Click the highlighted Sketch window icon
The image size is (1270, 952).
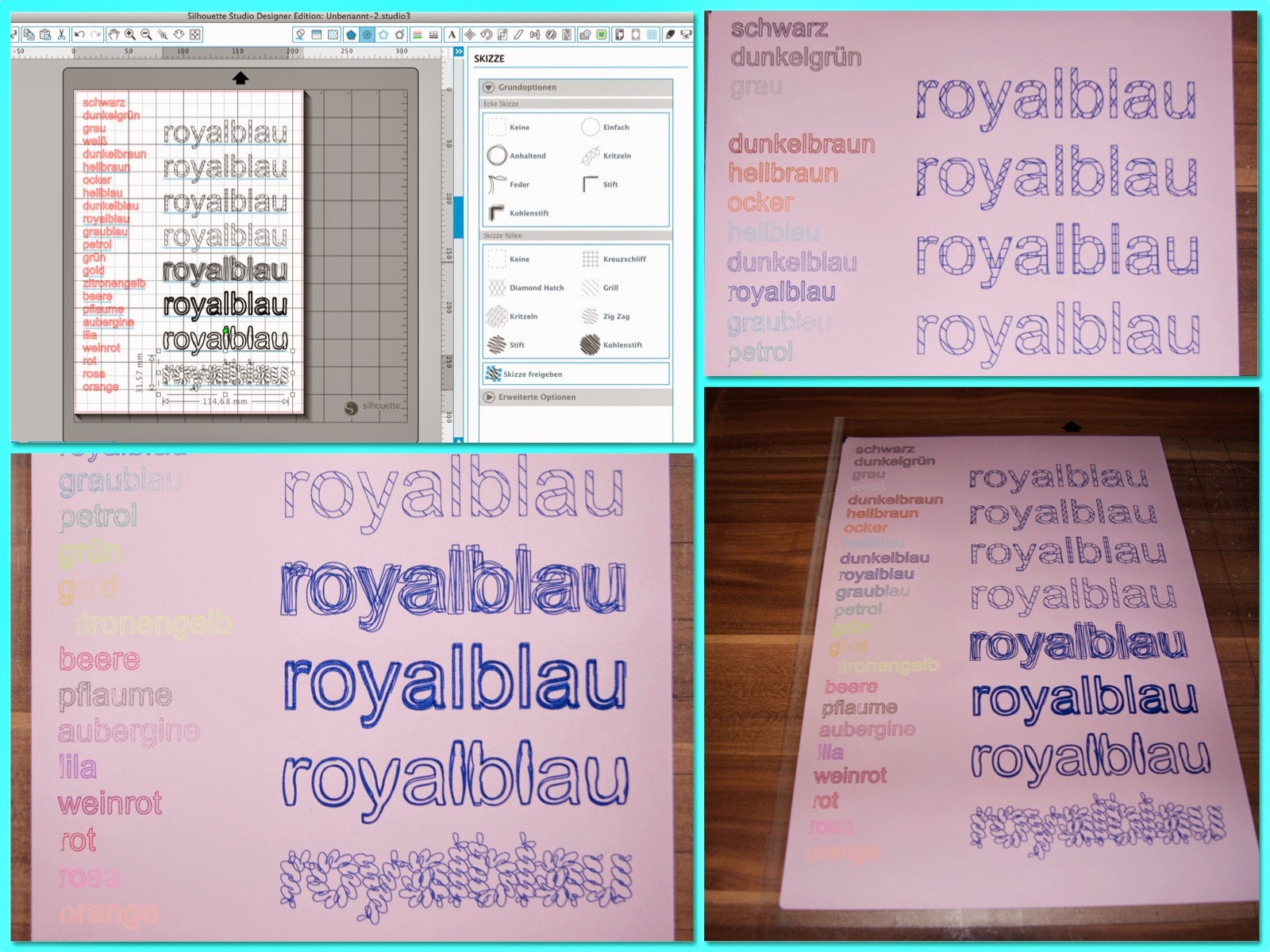[366, 34]
